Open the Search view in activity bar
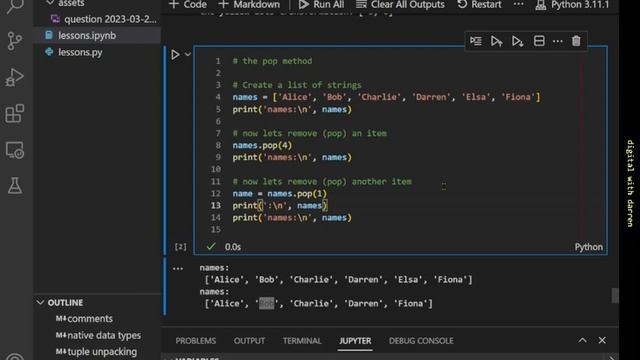Image resolution: width=640 pixels, height=360 pixels. [x=15, y=6]
